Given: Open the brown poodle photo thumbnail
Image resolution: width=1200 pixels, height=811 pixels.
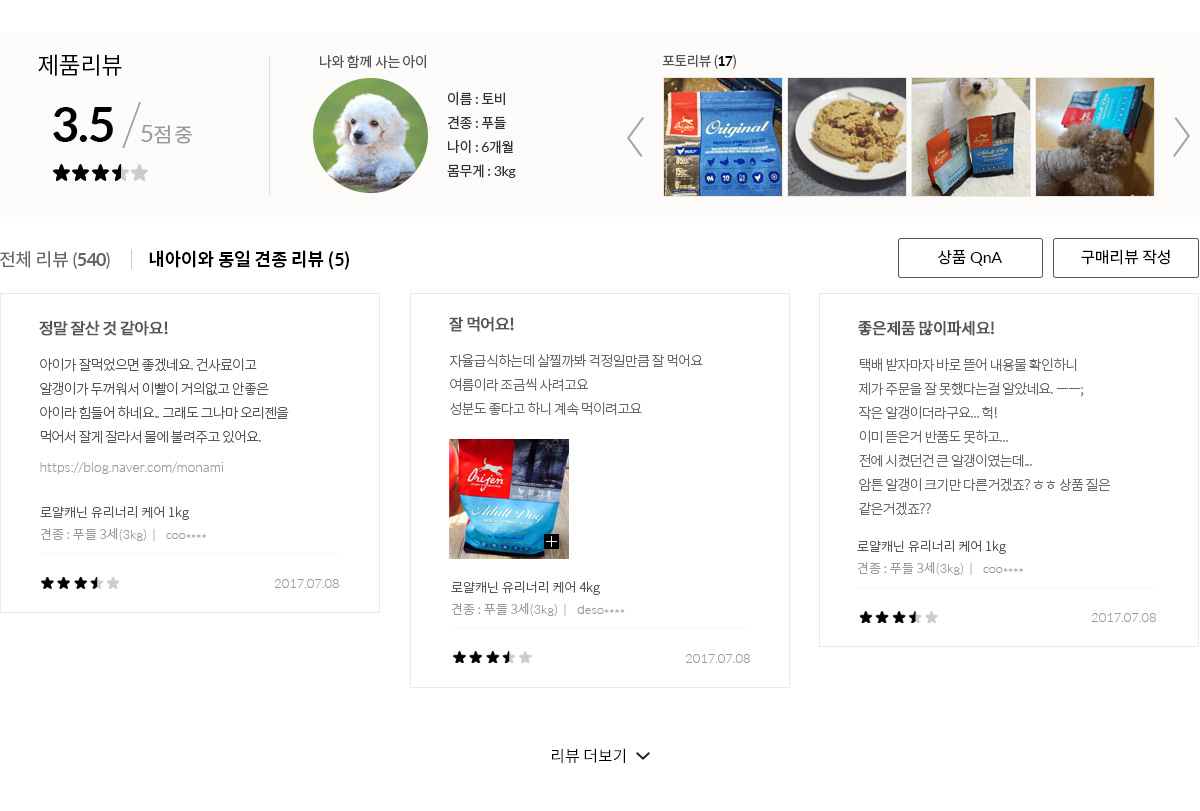Looking at the screenshot, I should (1095, 137).
